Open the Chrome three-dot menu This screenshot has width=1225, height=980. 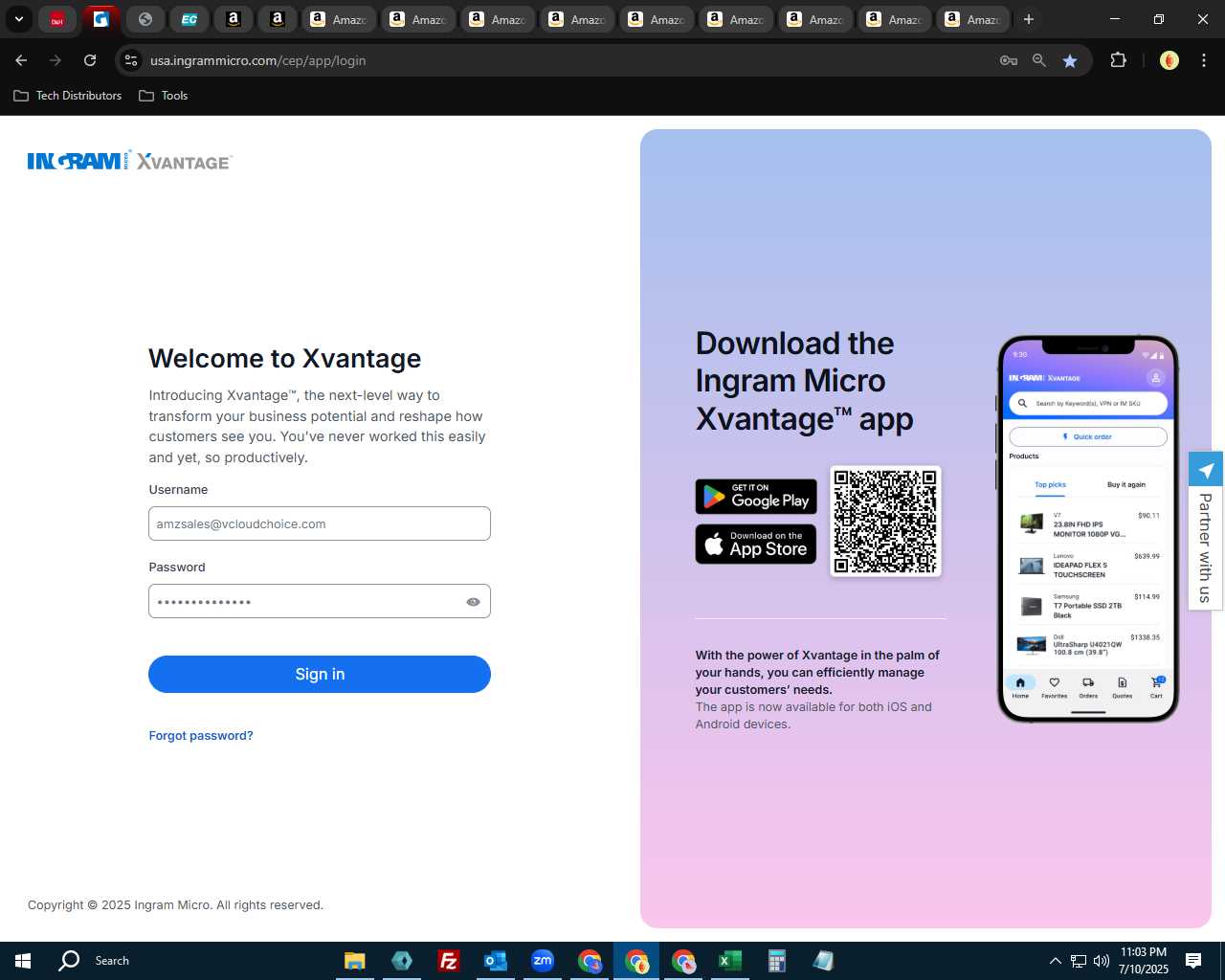pyautogui.click(x=1204, y=60)
